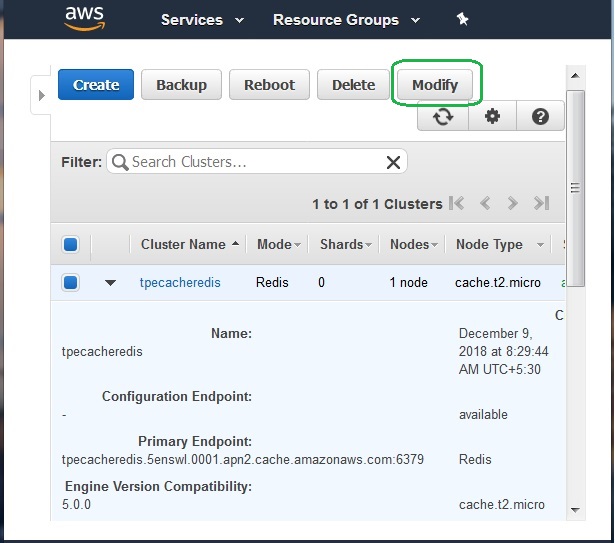Refresh the cluster list
Viewport: 615px width, 543px height.
click(442, 117)
